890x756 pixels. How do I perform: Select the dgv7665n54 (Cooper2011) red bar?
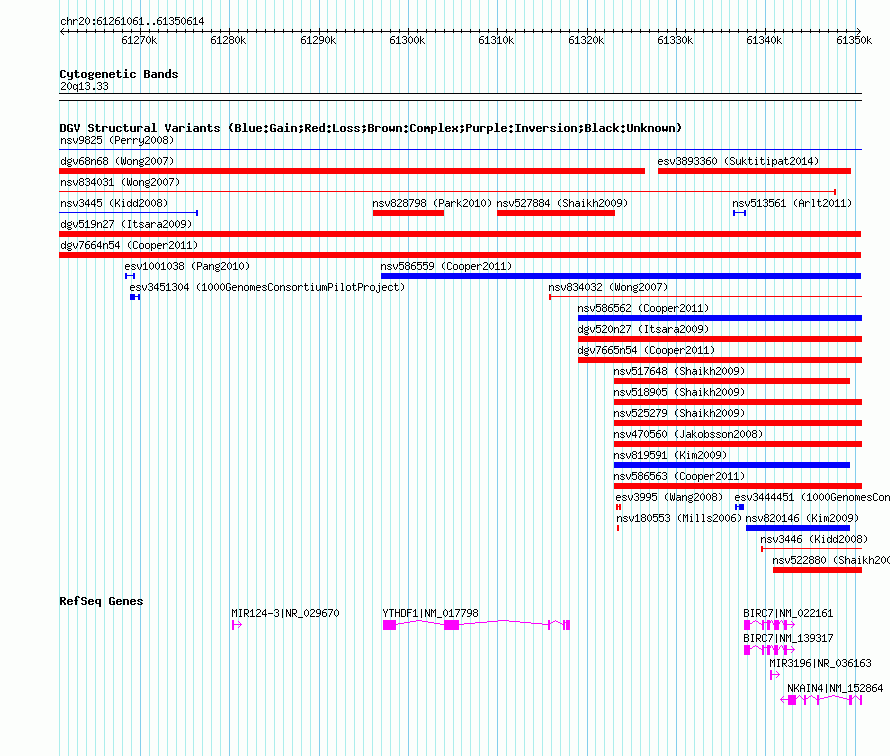[720, 360]
